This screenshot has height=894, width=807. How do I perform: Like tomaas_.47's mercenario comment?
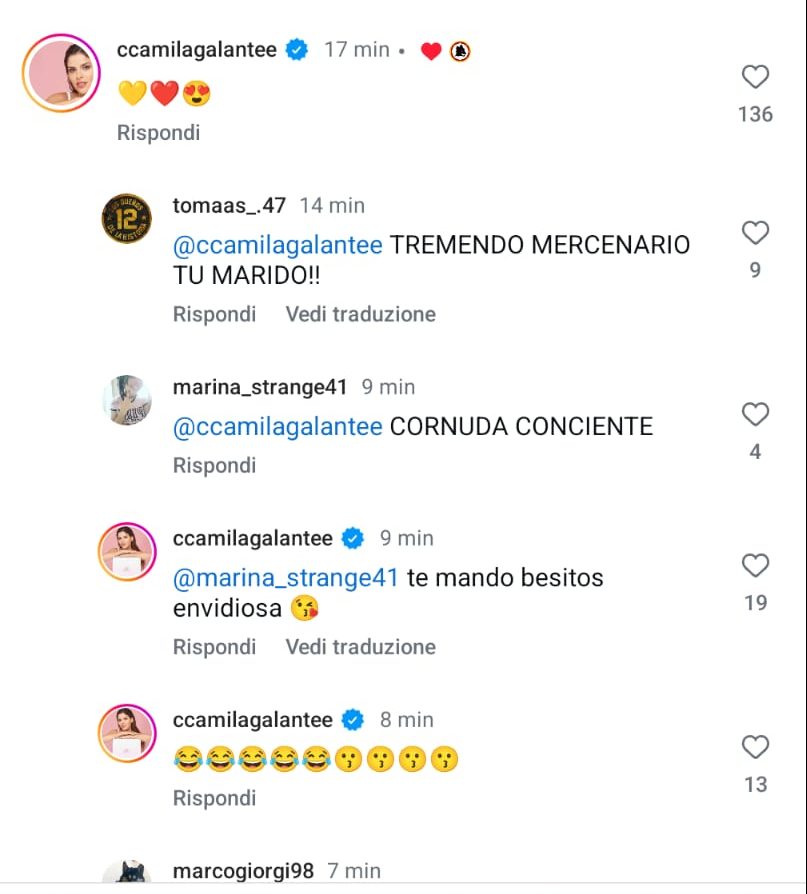click(755, 234)
